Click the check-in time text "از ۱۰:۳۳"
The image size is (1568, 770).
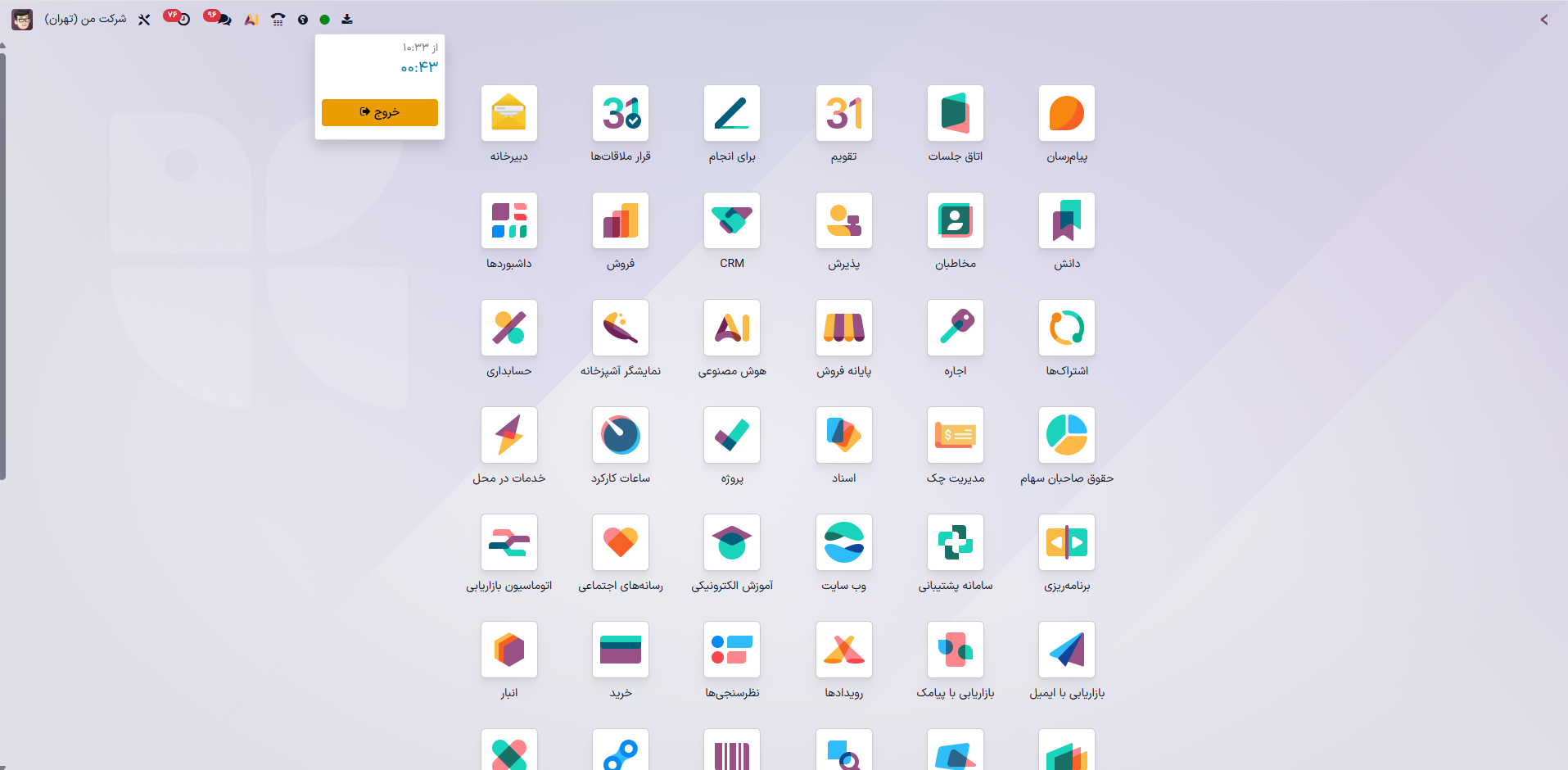(x=420, y=48)
